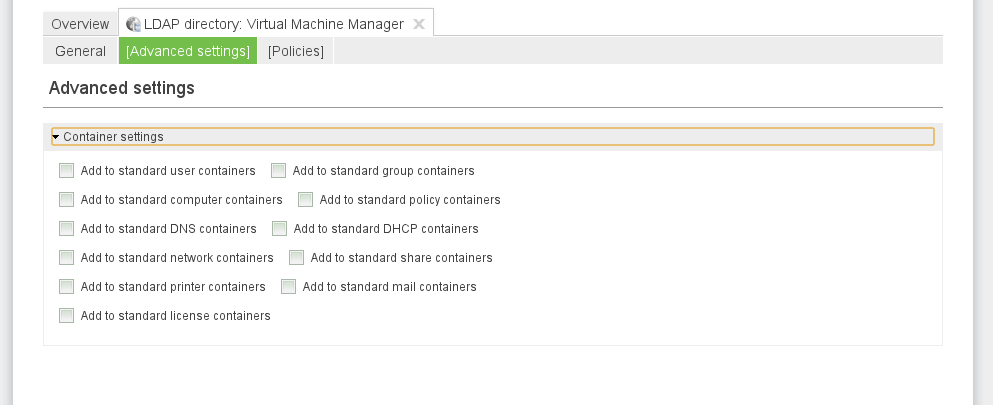This screenshot has height=405, width=993.
Task: Select the [Advanced settings] tab
Action: coord(188,51)
